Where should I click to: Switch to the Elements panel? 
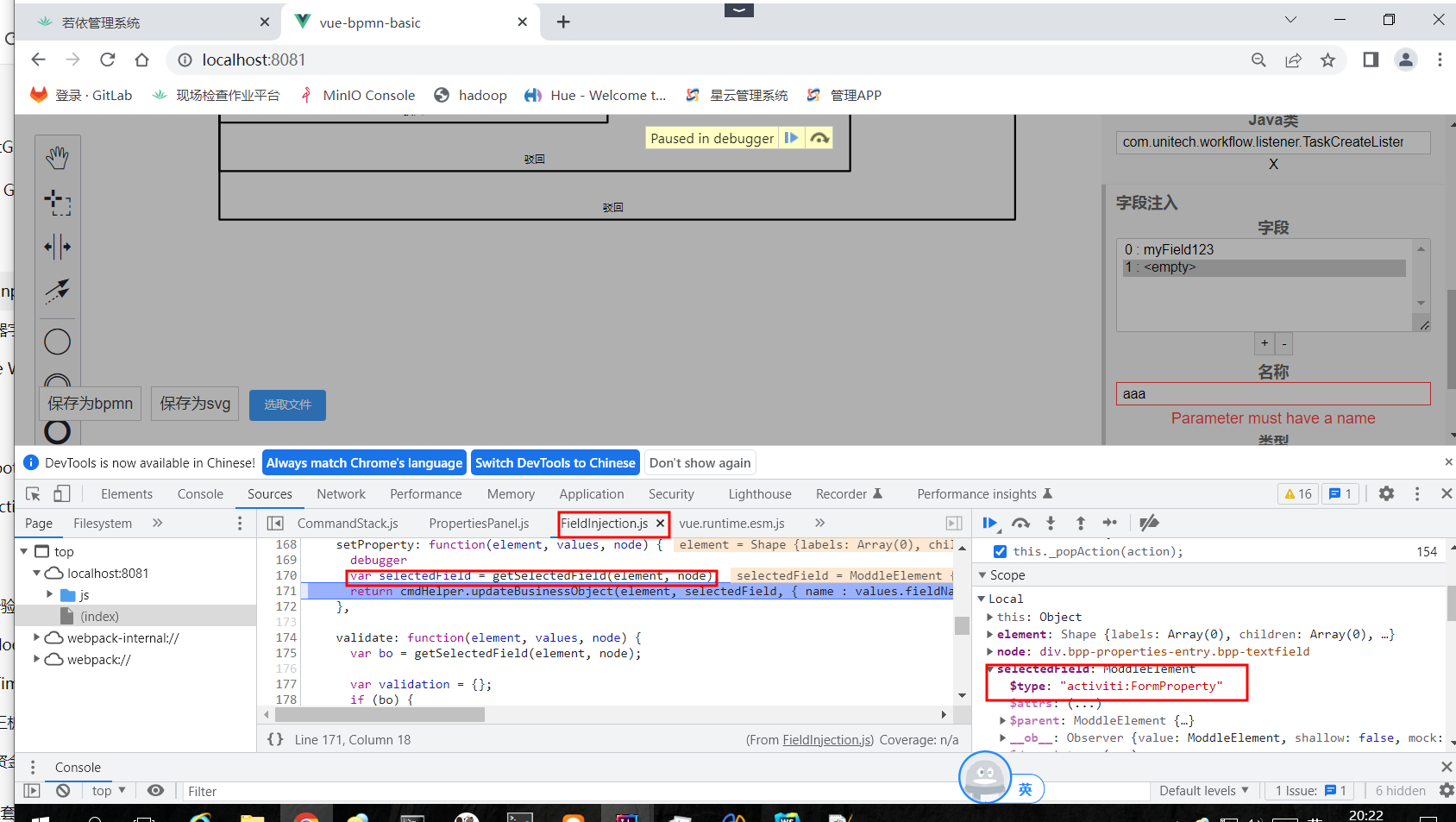click(127, 494)
